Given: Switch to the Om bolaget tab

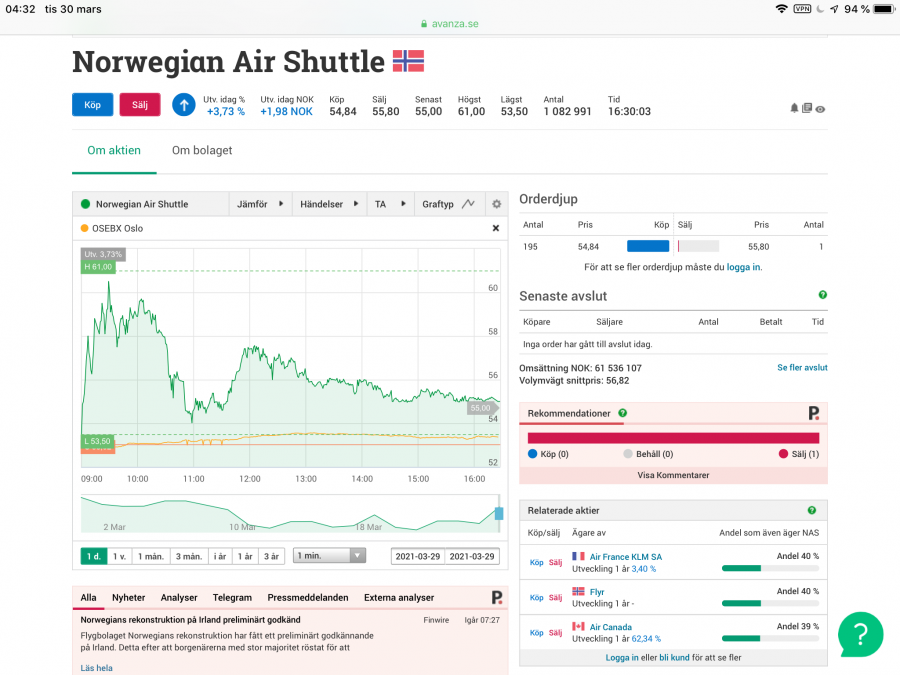Looking at the screenshot, I should click(x=202, y=151).
